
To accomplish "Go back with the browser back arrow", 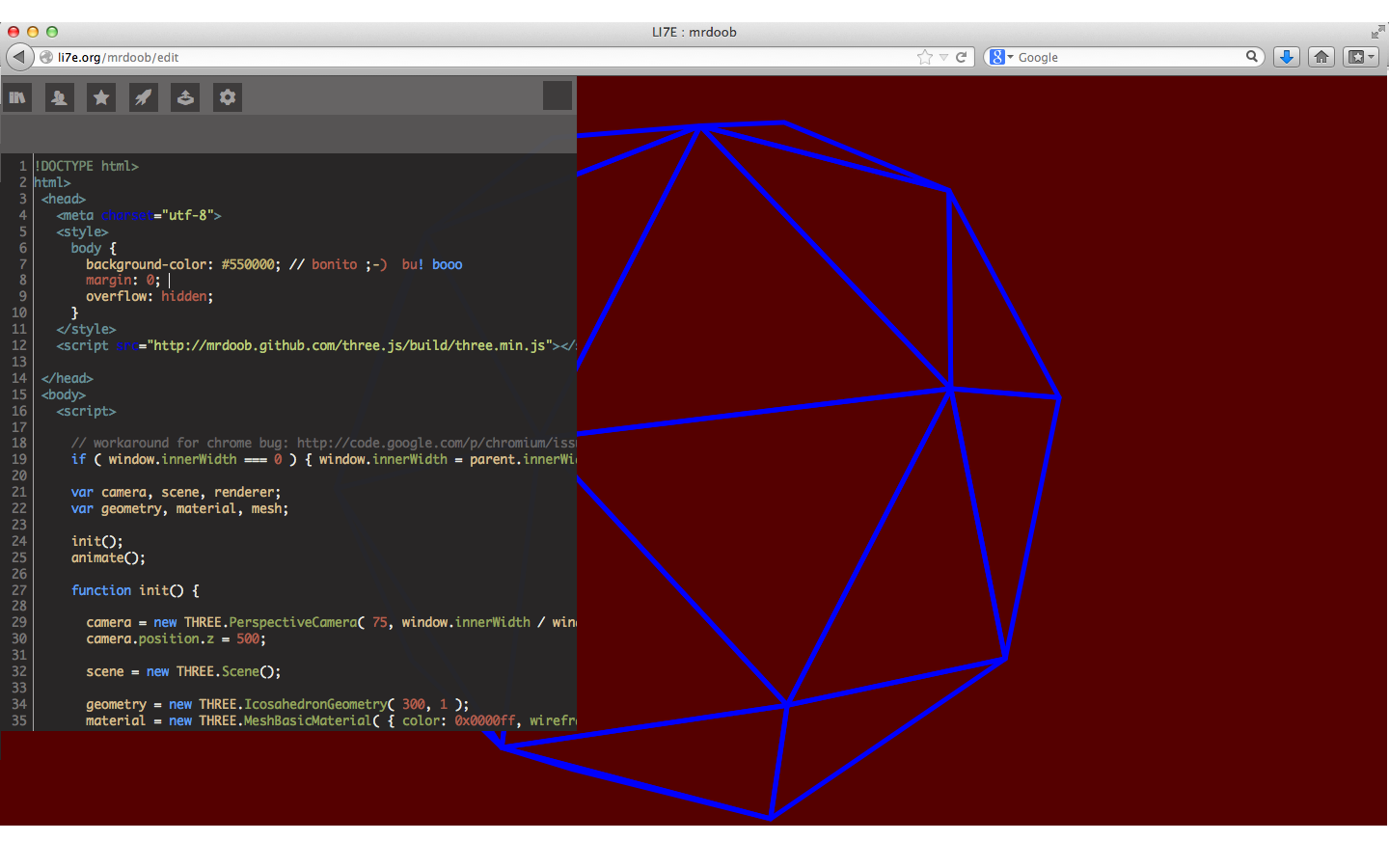I will tap(18, 57).
